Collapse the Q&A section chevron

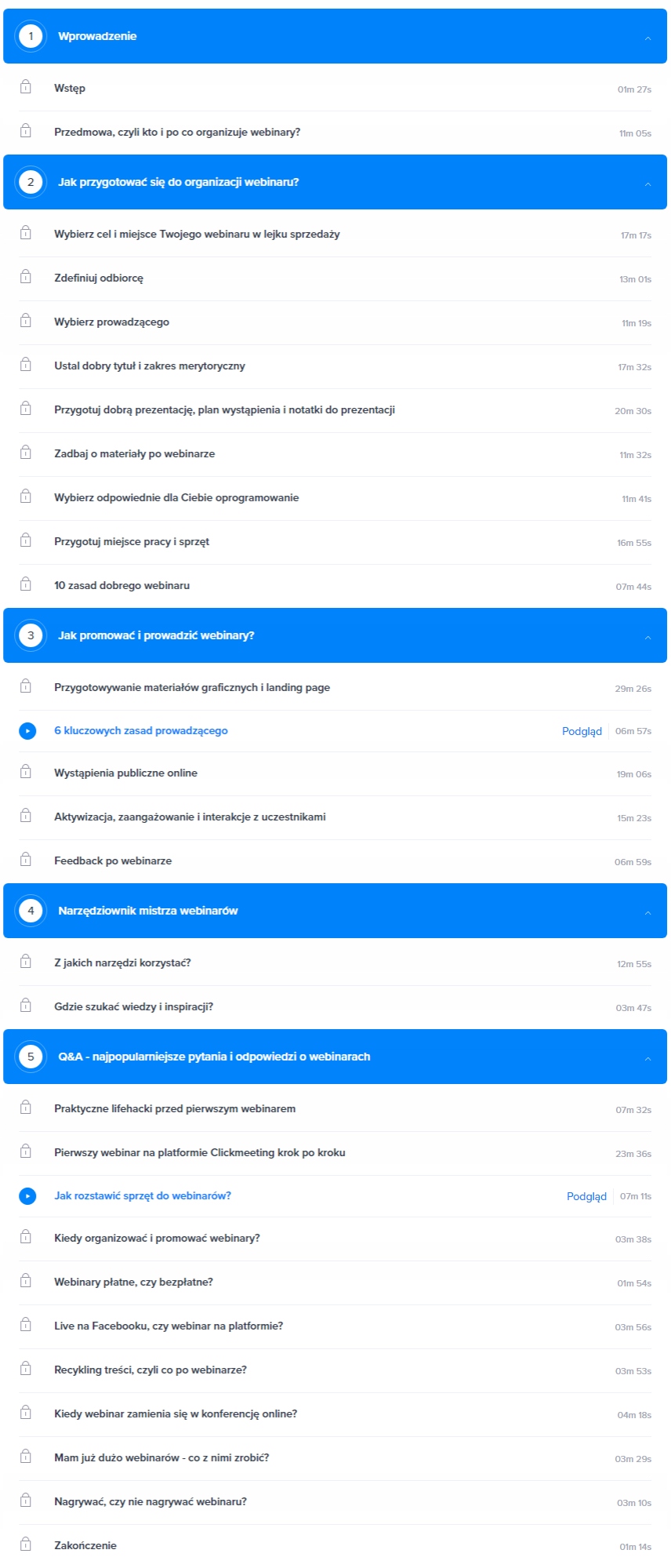647,1058
